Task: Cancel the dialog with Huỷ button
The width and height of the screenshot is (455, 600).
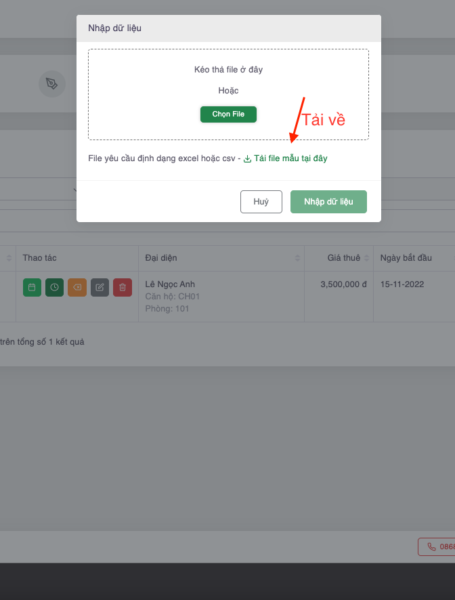Action: [x=261, y=202]
